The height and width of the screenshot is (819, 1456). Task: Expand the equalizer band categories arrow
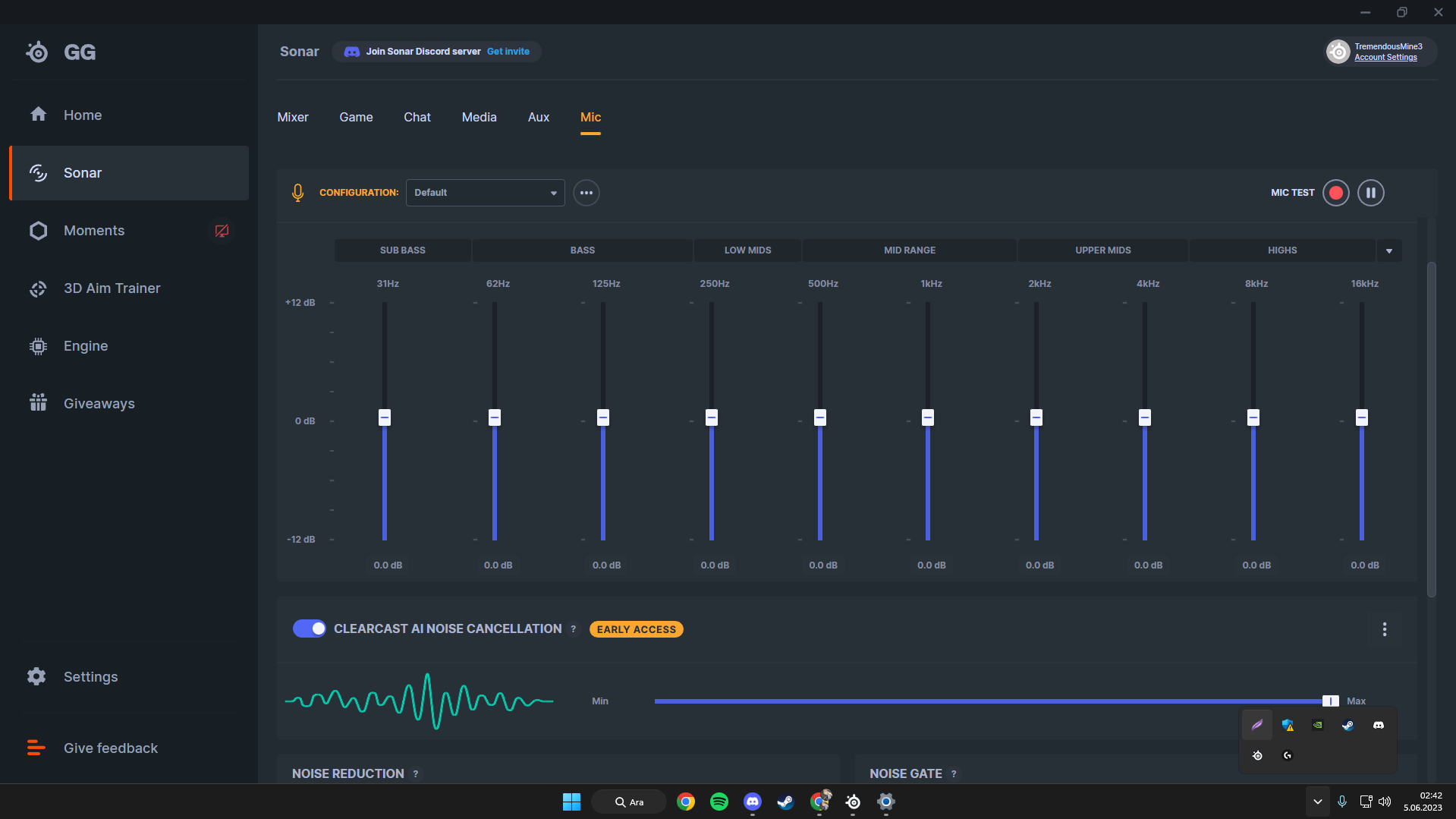[1388, 250]
